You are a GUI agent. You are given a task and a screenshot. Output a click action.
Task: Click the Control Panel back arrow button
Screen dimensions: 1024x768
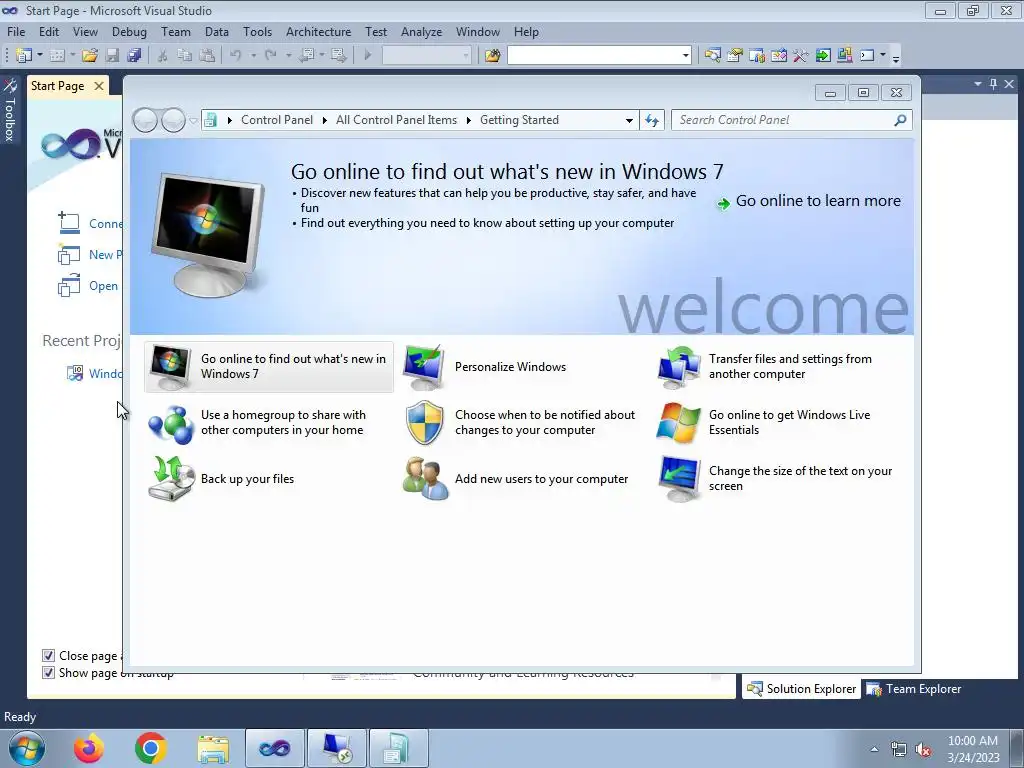point(145,120)
